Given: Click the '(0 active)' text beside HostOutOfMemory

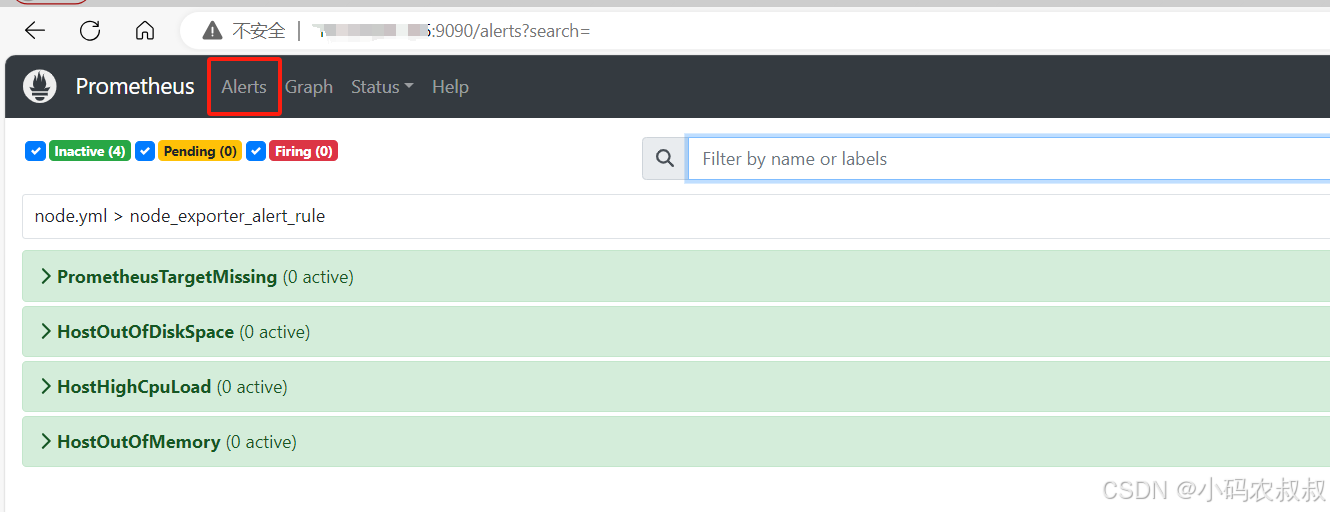Looking at the screenshot, I should tap(261, 442).
